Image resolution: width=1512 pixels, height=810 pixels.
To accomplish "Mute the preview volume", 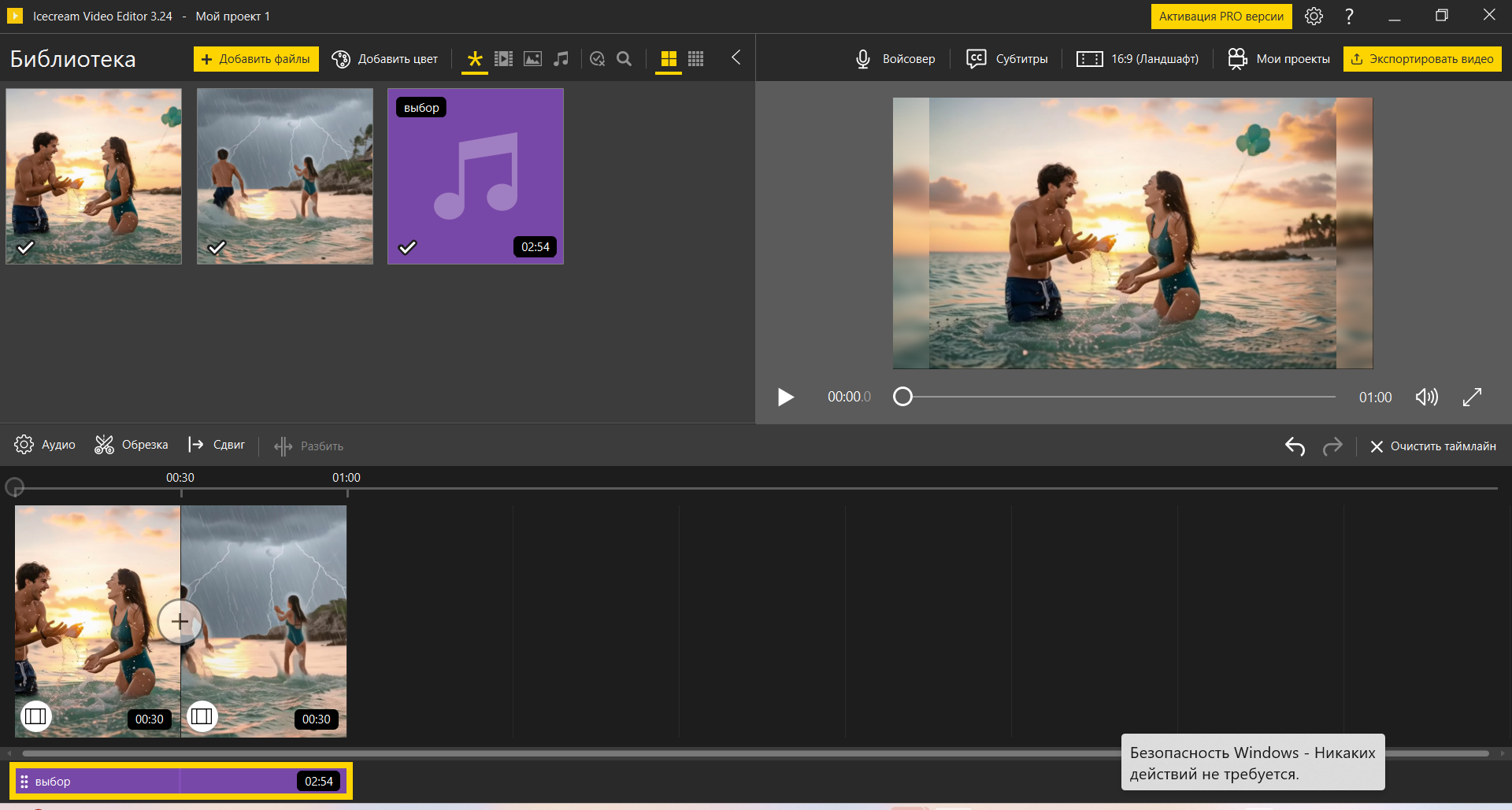I will (x=1426, y=397).
